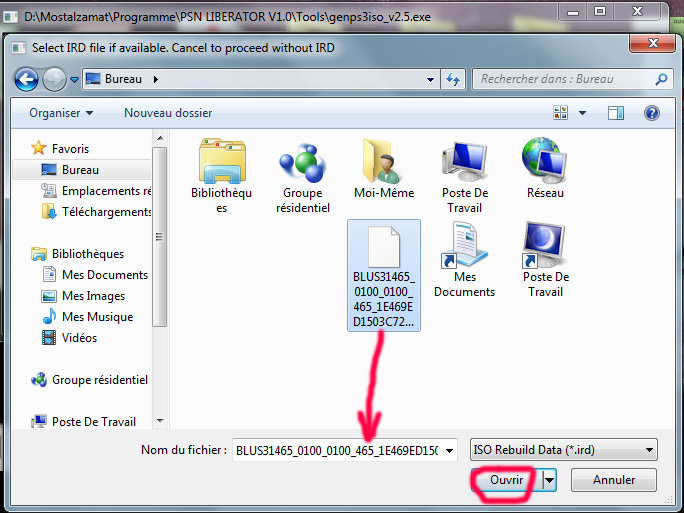Click the Ouvrir button
684x513 pixels.
pos(506,480)
